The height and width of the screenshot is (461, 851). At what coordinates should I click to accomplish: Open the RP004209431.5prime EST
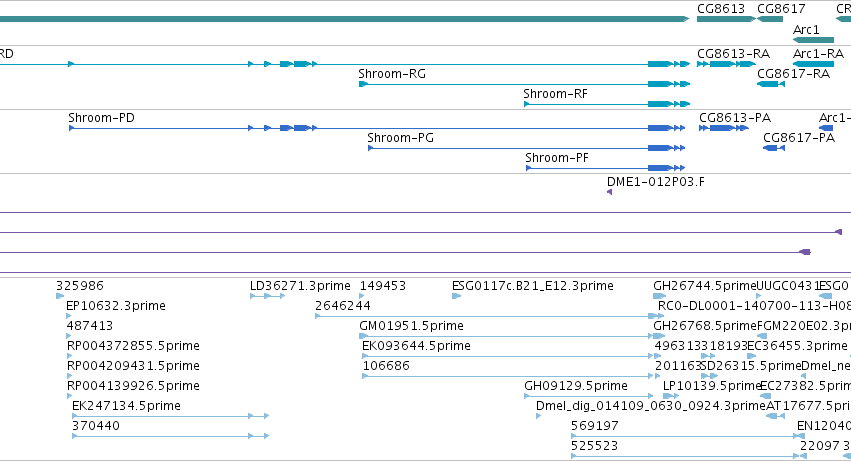(x=133, y=366)
